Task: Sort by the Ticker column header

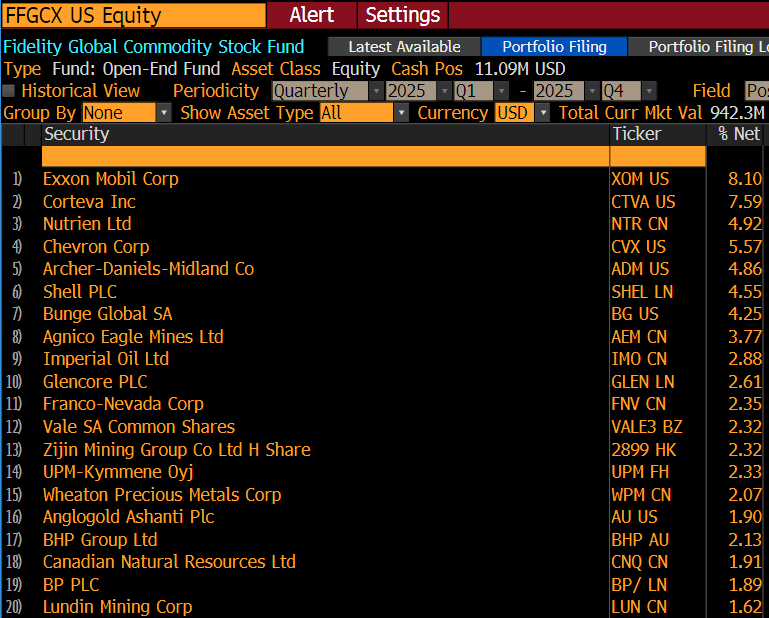Action: coord(636,134)
